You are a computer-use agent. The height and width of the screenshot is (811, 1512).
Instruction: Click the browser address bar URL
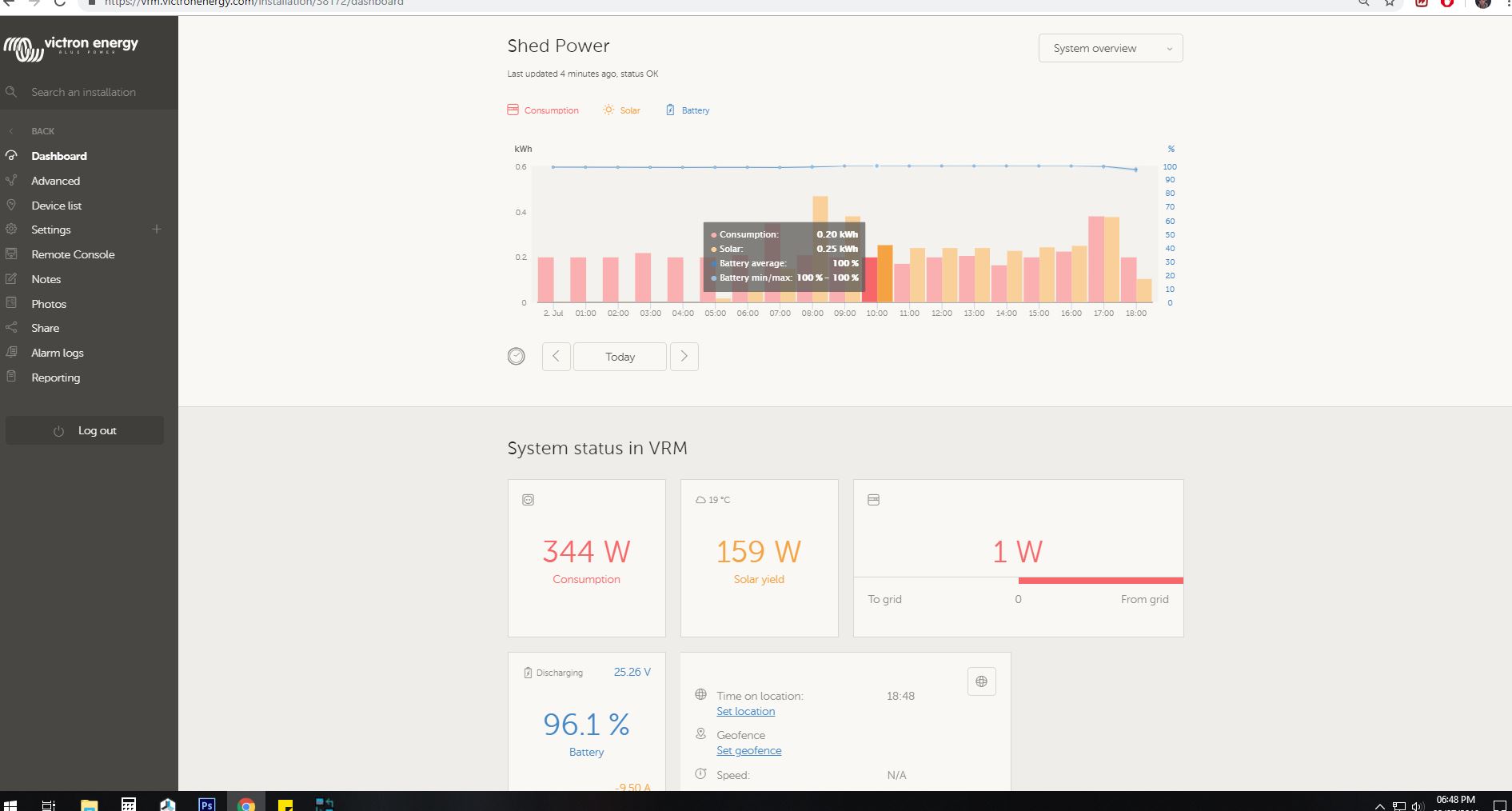(x=254, y=3)
